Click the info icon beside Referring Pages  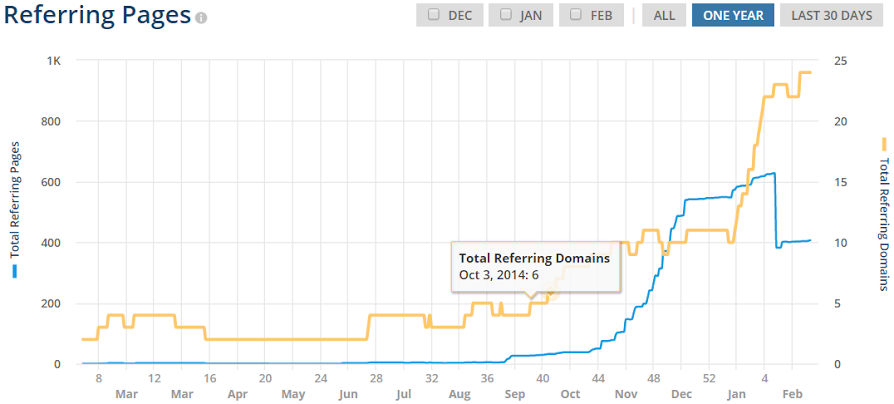pyautogui.click(x=201, y=18)
